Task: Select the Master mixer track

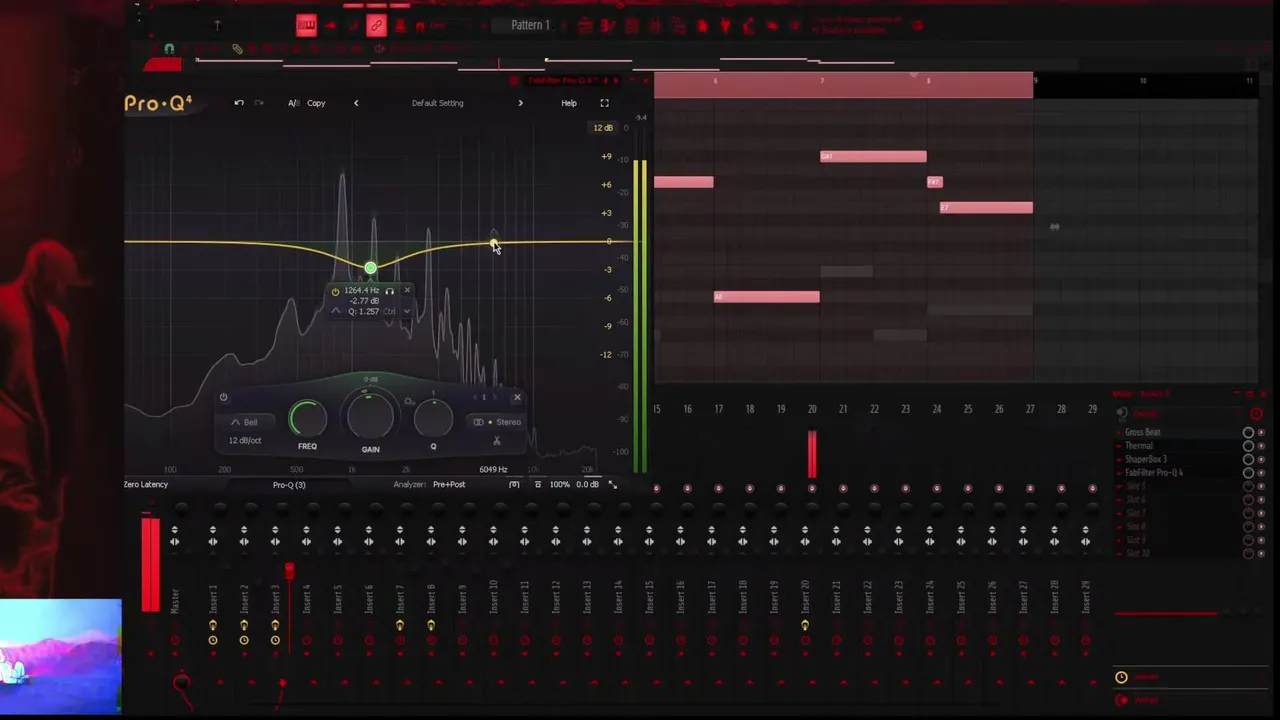Action: pos(175,600)
